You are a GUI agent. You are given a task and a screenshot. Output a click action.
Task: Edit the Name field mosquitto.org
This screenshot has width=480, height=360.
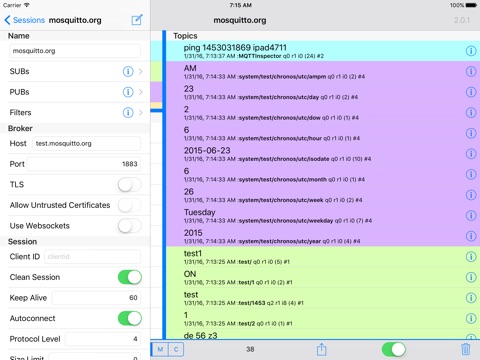click(75, 51)
